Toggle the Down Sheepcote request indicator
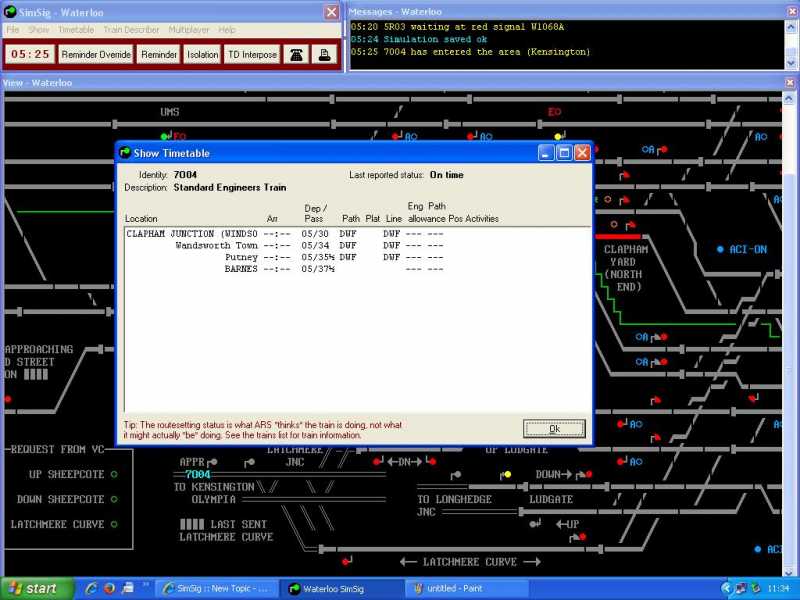The height and width of the screenshot is (600, 800). (x=114, y=499)
